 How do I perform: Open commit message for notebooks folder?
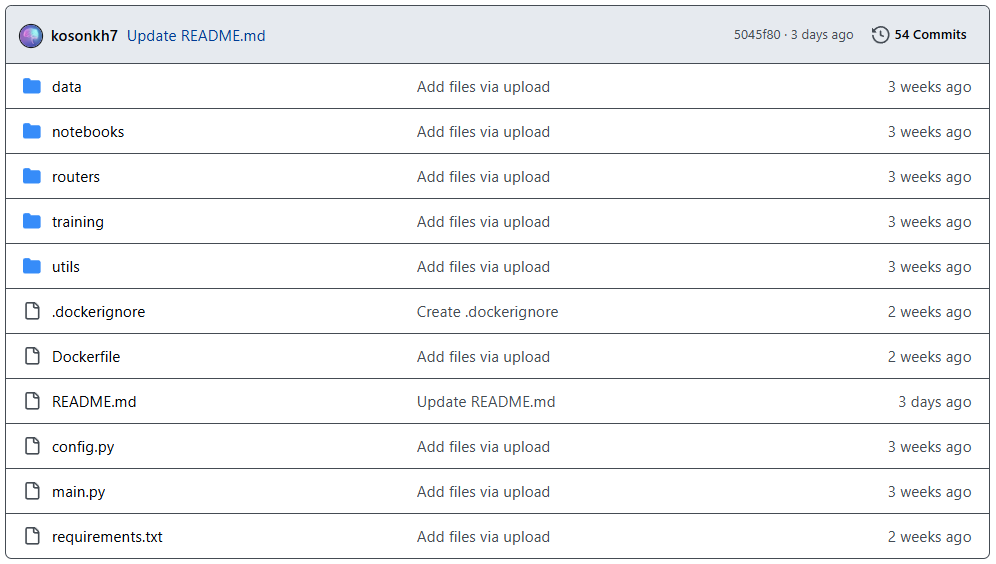pos(483,132)
